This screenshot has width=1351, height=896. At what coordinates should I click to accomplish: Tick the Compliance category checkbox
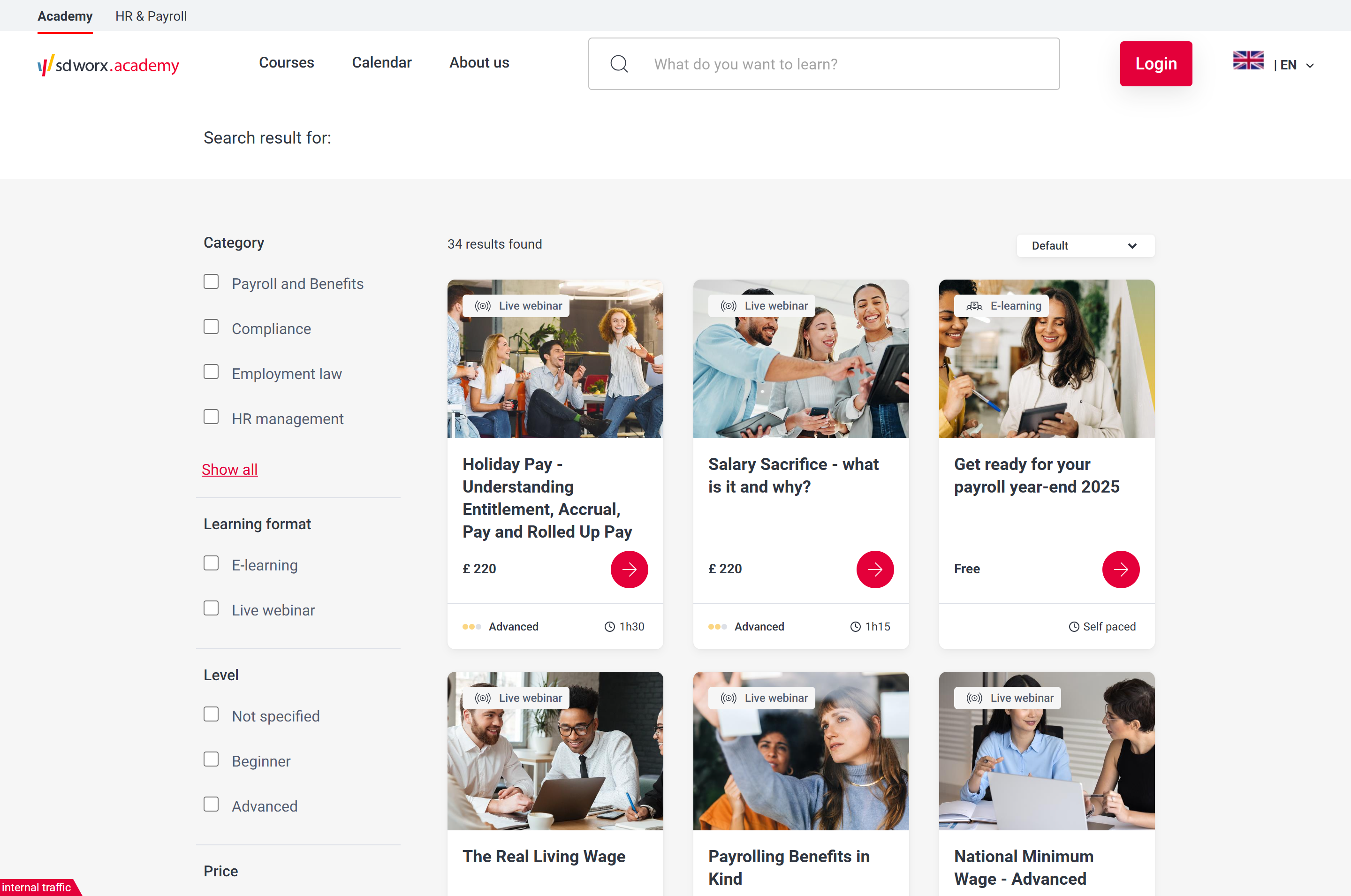point(211,327)
